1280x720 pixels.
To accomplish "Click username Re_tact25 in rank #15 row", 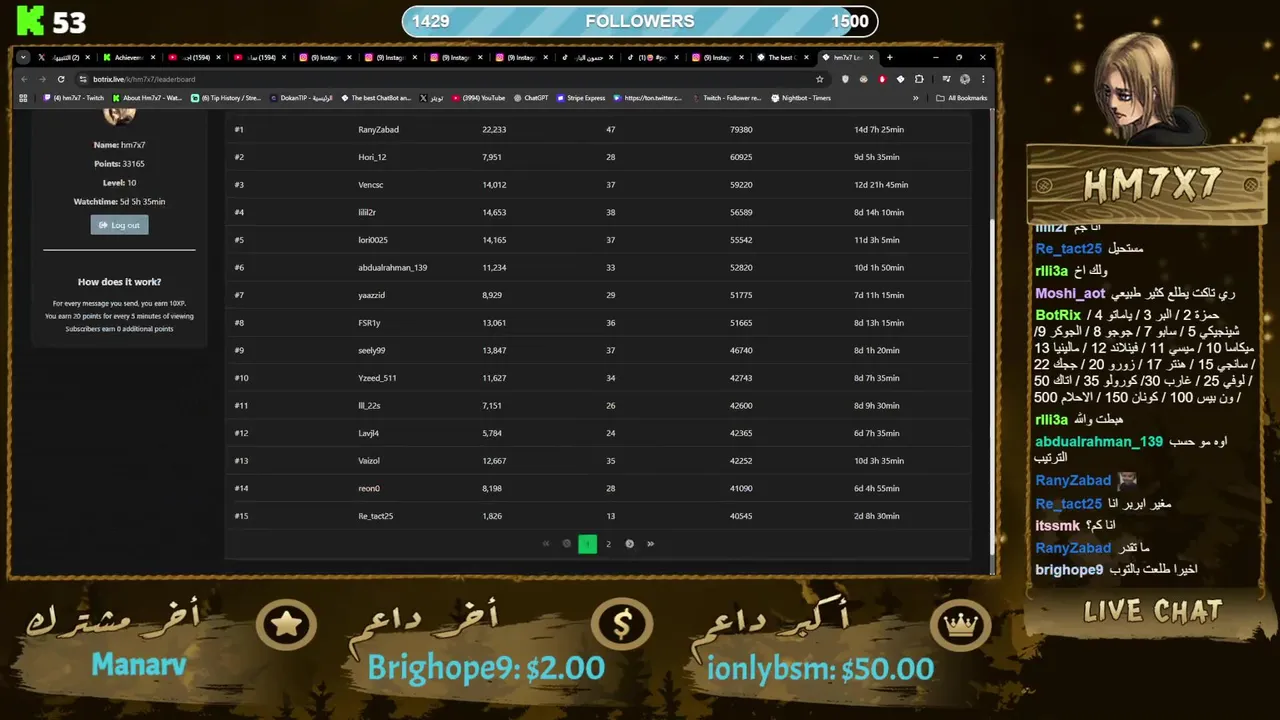I will [x=375, y=516].
